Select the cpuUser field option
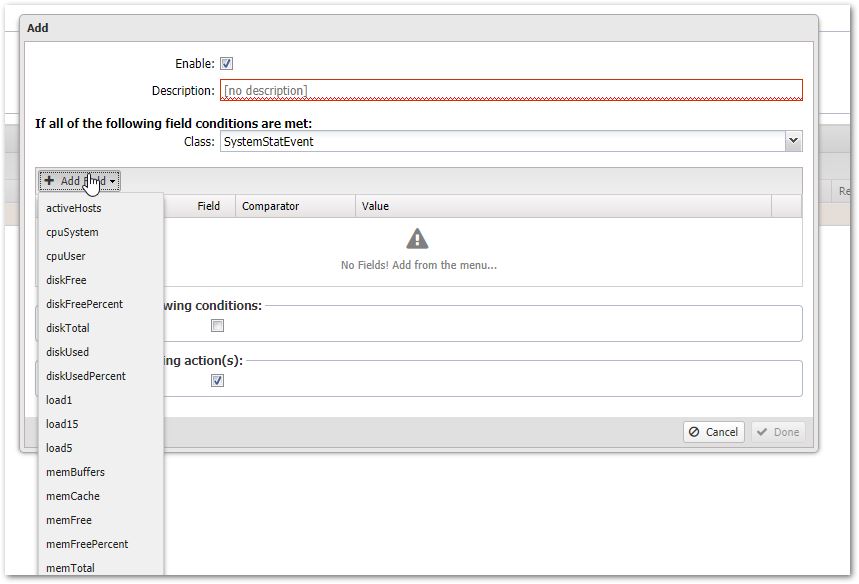 (x=66, y=256)
